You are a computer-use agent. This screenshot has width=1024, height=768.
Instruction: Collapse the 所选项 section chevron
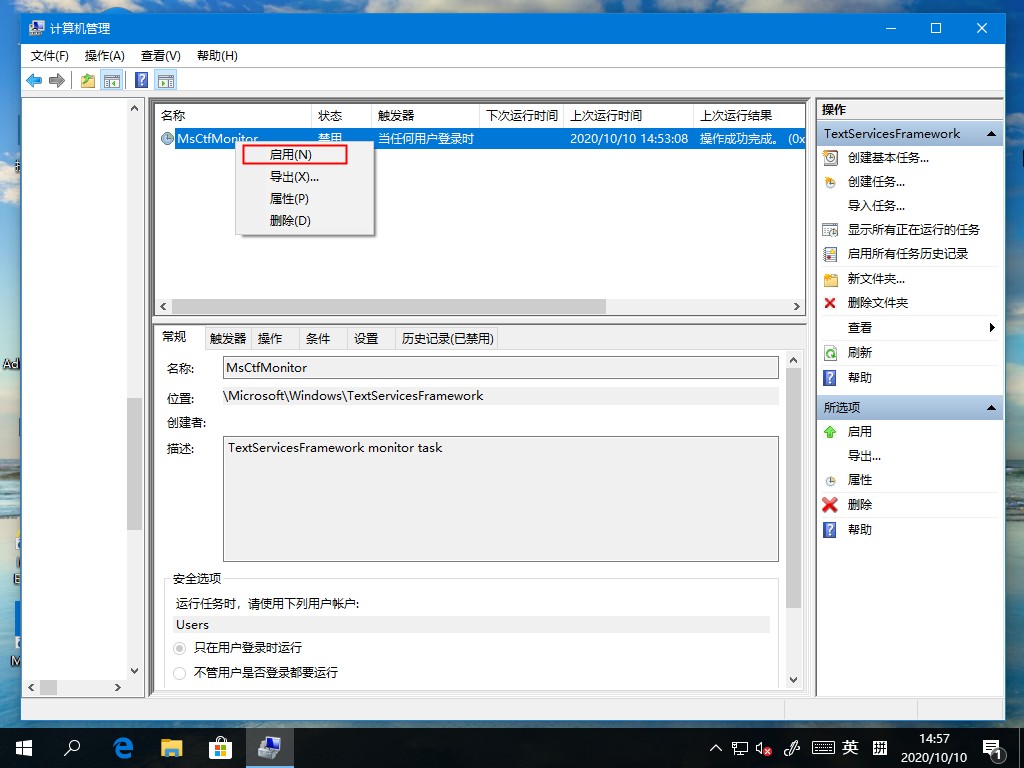click(x=989, y=407)
